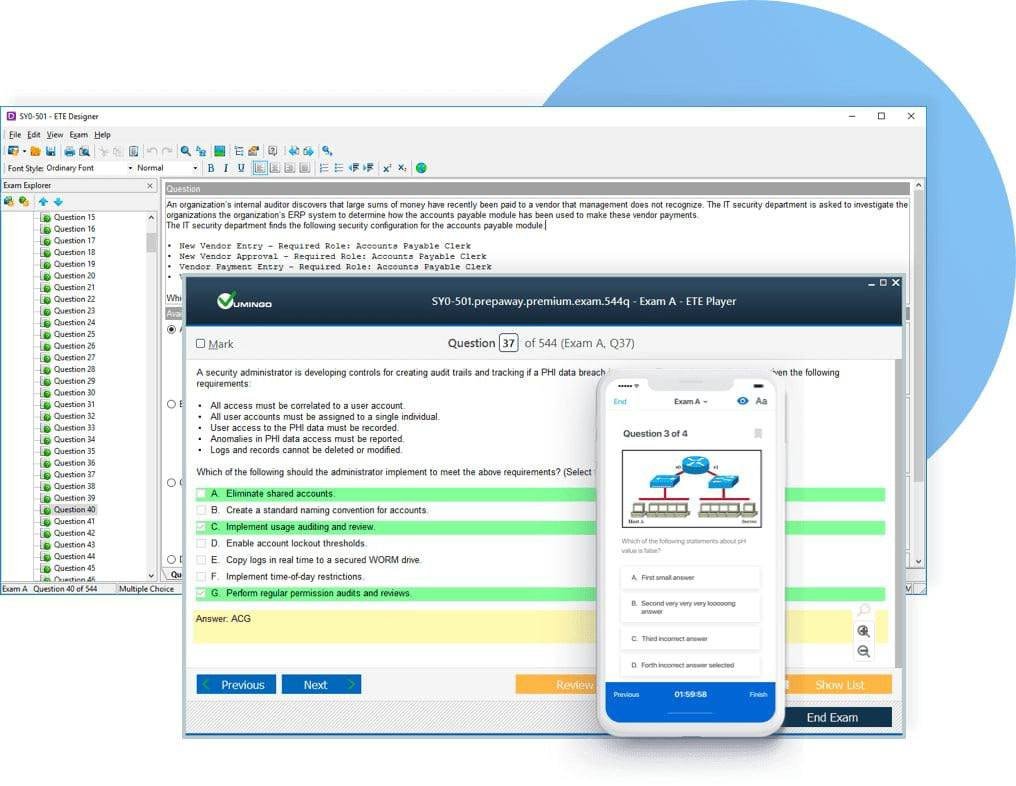1016x786 pixels.
Task: Toggle underline formatting in the toolbar
Action: click(x=240, y=168)
